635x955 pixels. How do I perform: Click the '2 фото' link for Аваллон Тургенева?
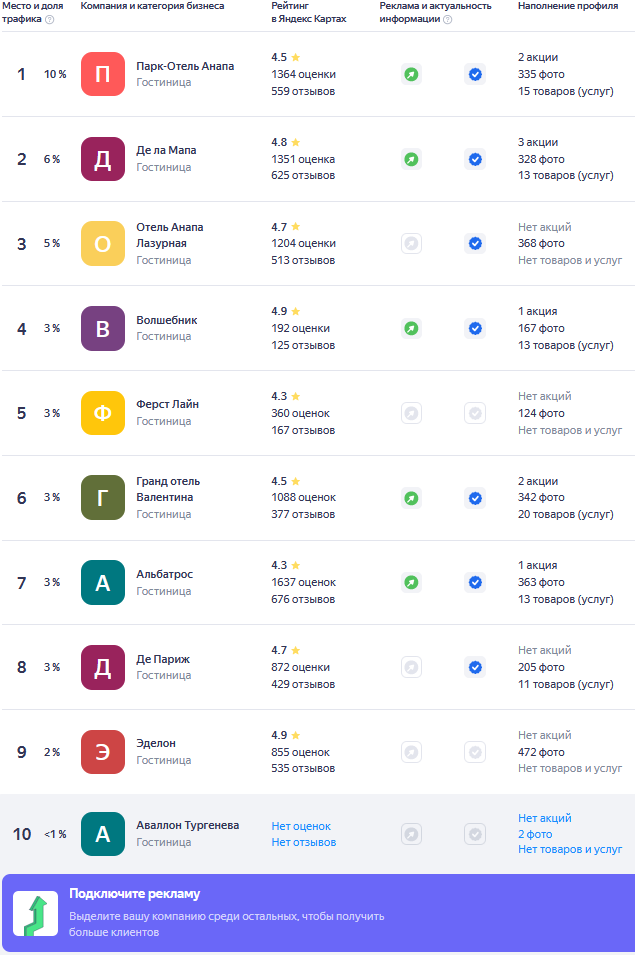point(535,834)
